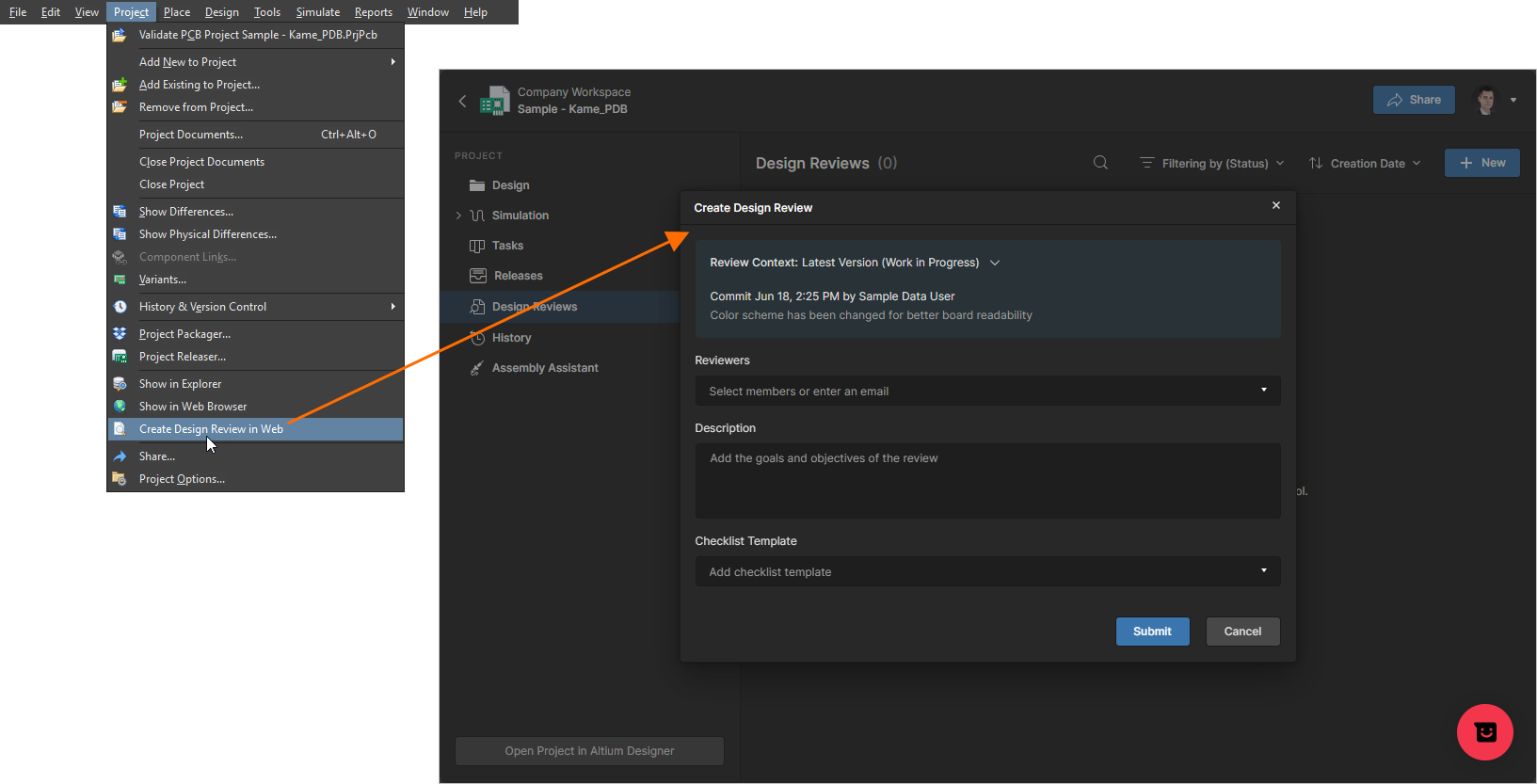
Task: Click the search magnifier in Design Reviews
Action: [1100, 163]
